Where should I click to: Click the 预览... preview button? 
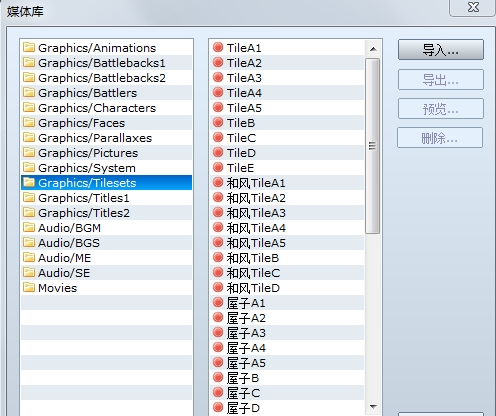[x=441, y=108]
